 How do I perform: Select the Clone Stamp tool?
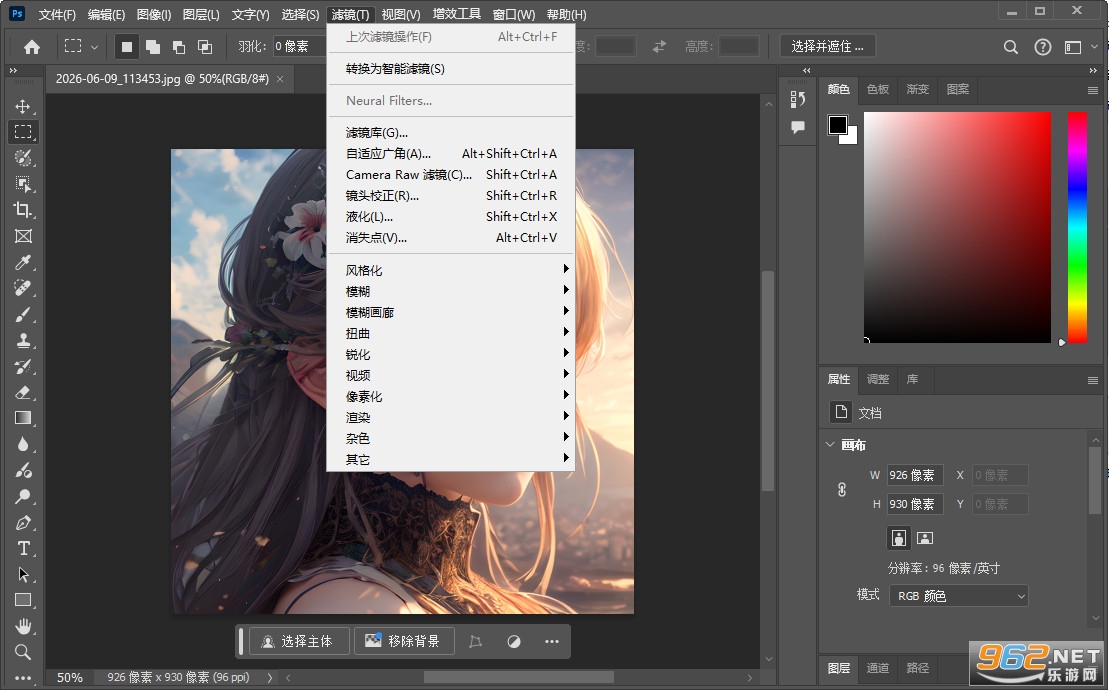click(x=23, y=341)
